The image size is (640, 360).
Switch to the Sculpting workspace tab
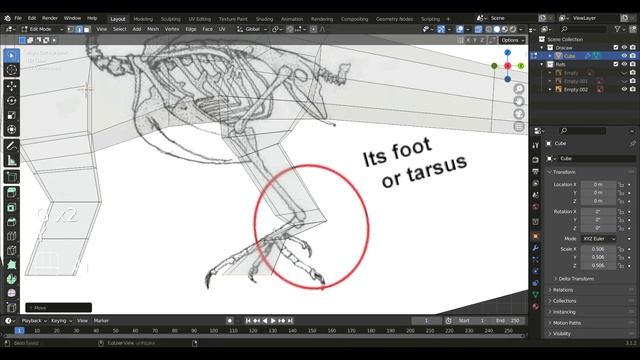[170, 19]
